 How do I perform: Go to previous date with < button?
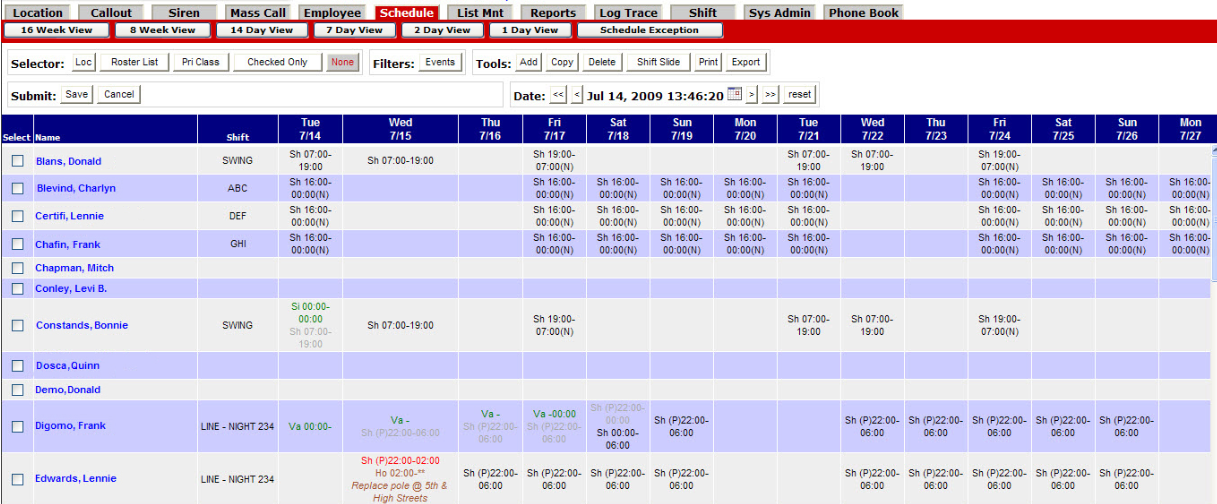pos(577,94)
